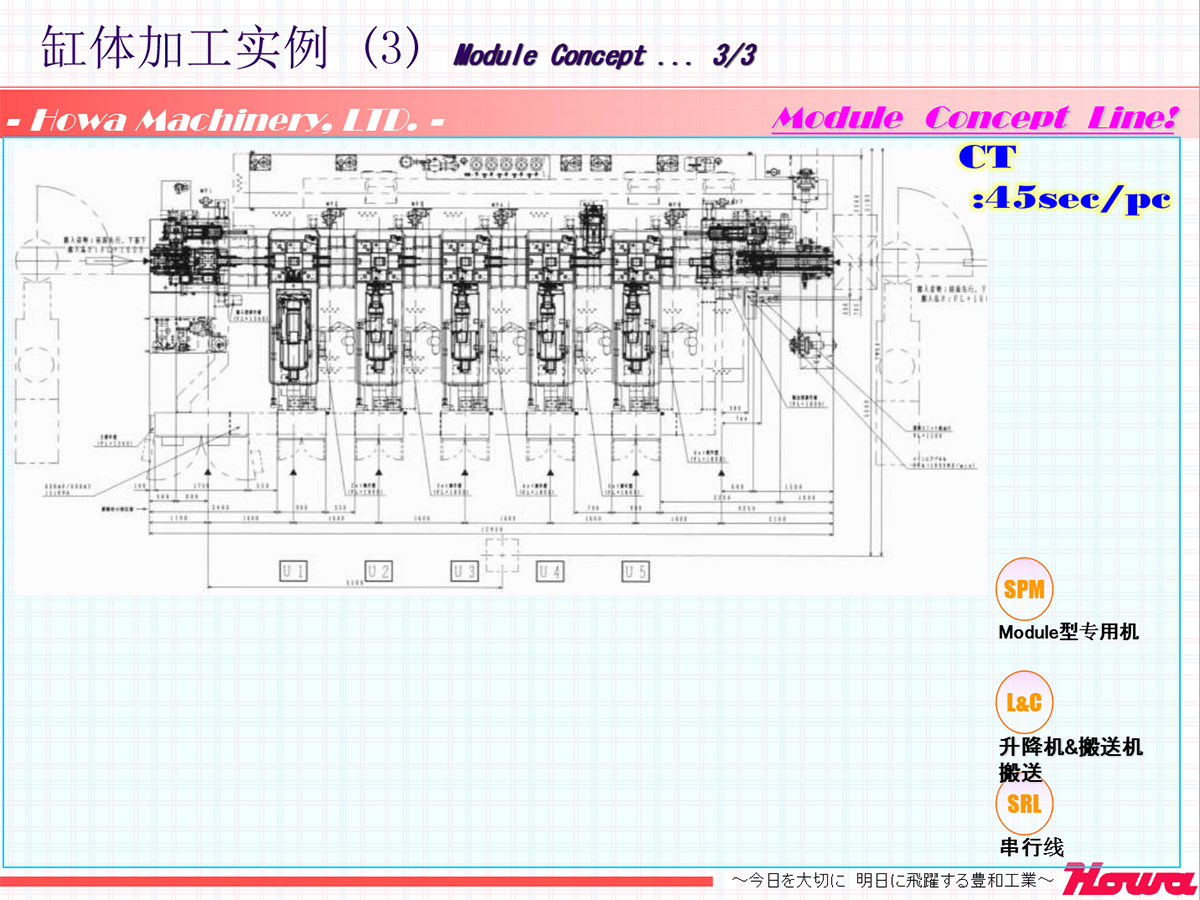Click the Howa Machinery, LTD. banner text
This screenshot has width=1200, height=900.
click(x=225, y=121)
